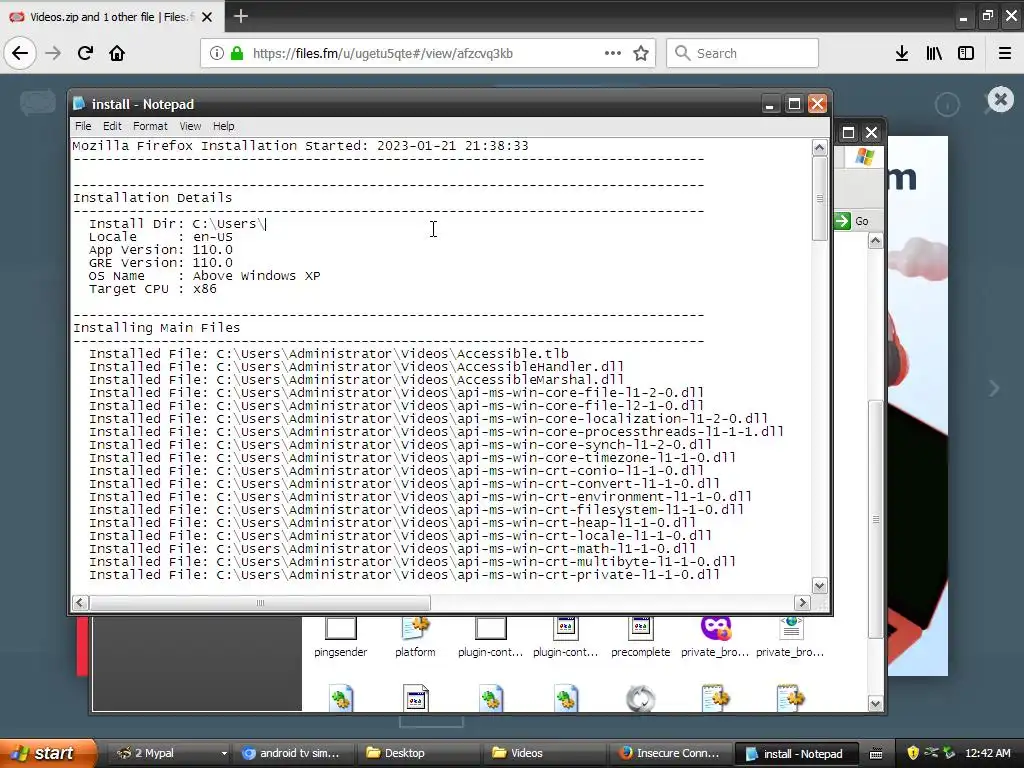Screen dimensions: 1024x768
Task: Click the 'OS Name : Above Windows XP' line
Action: (x=204, y=276)
